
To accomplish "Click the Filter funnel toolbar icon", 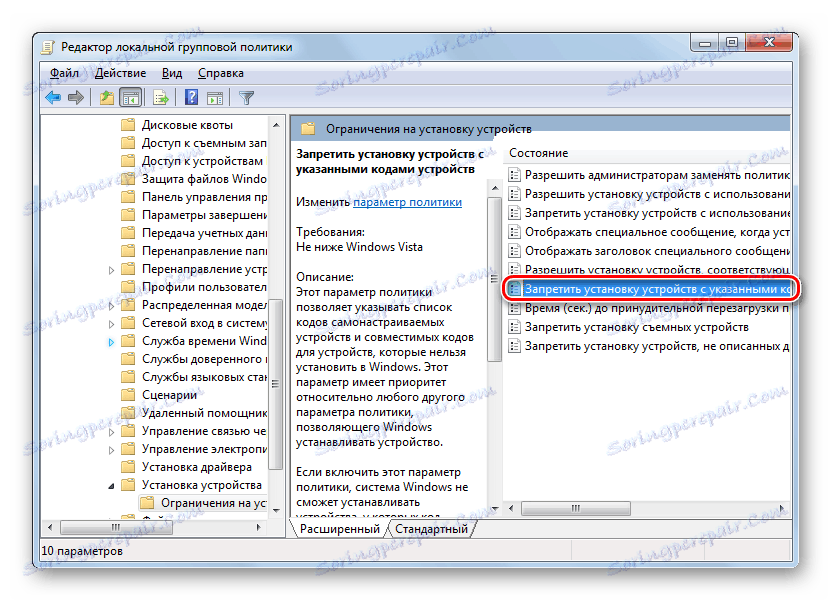I will pos(246,98).
